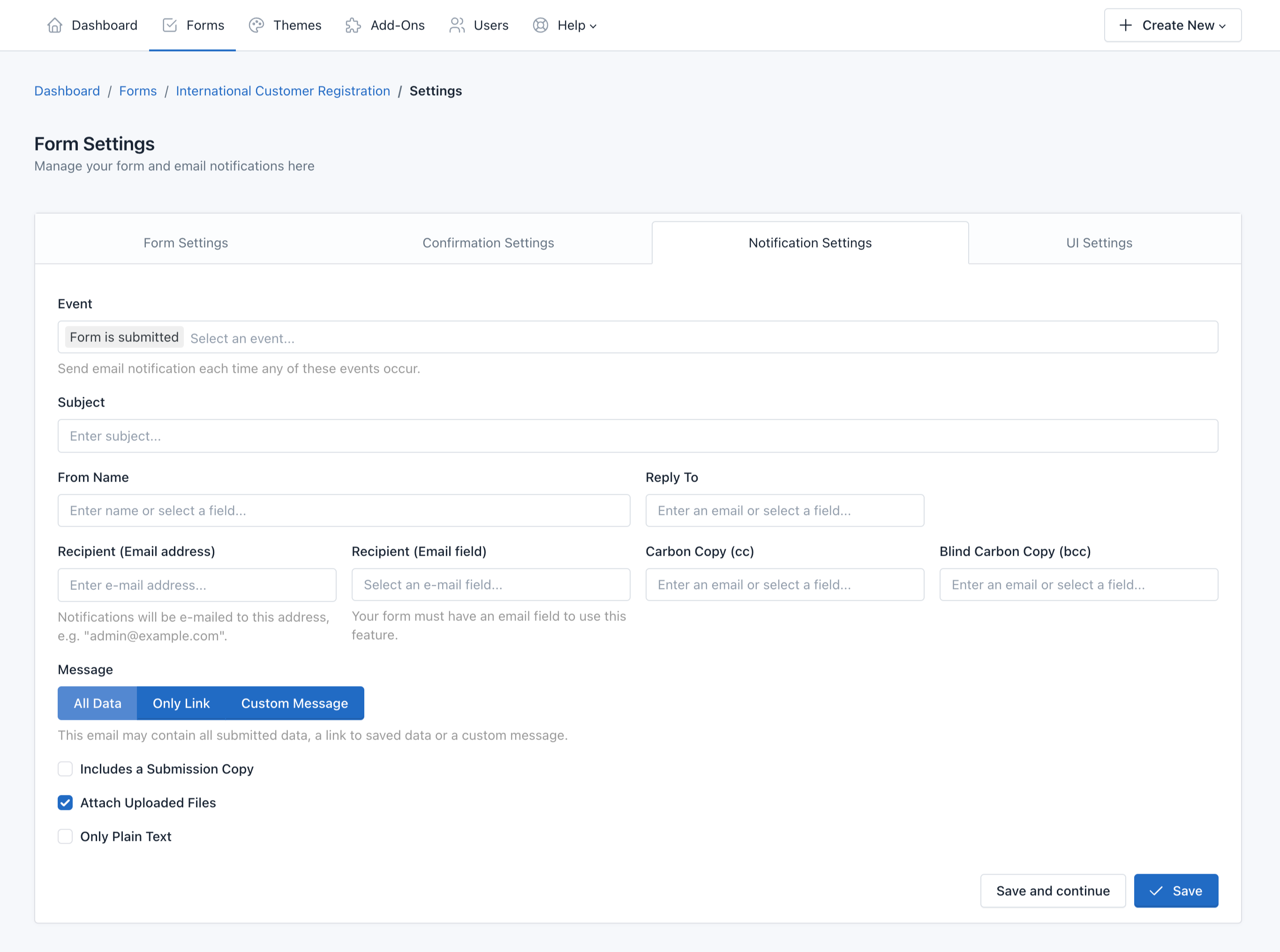The height and width of the screenshot is (952, 1280).
Task: Open the Help dropdown menu
Action: 565,25
